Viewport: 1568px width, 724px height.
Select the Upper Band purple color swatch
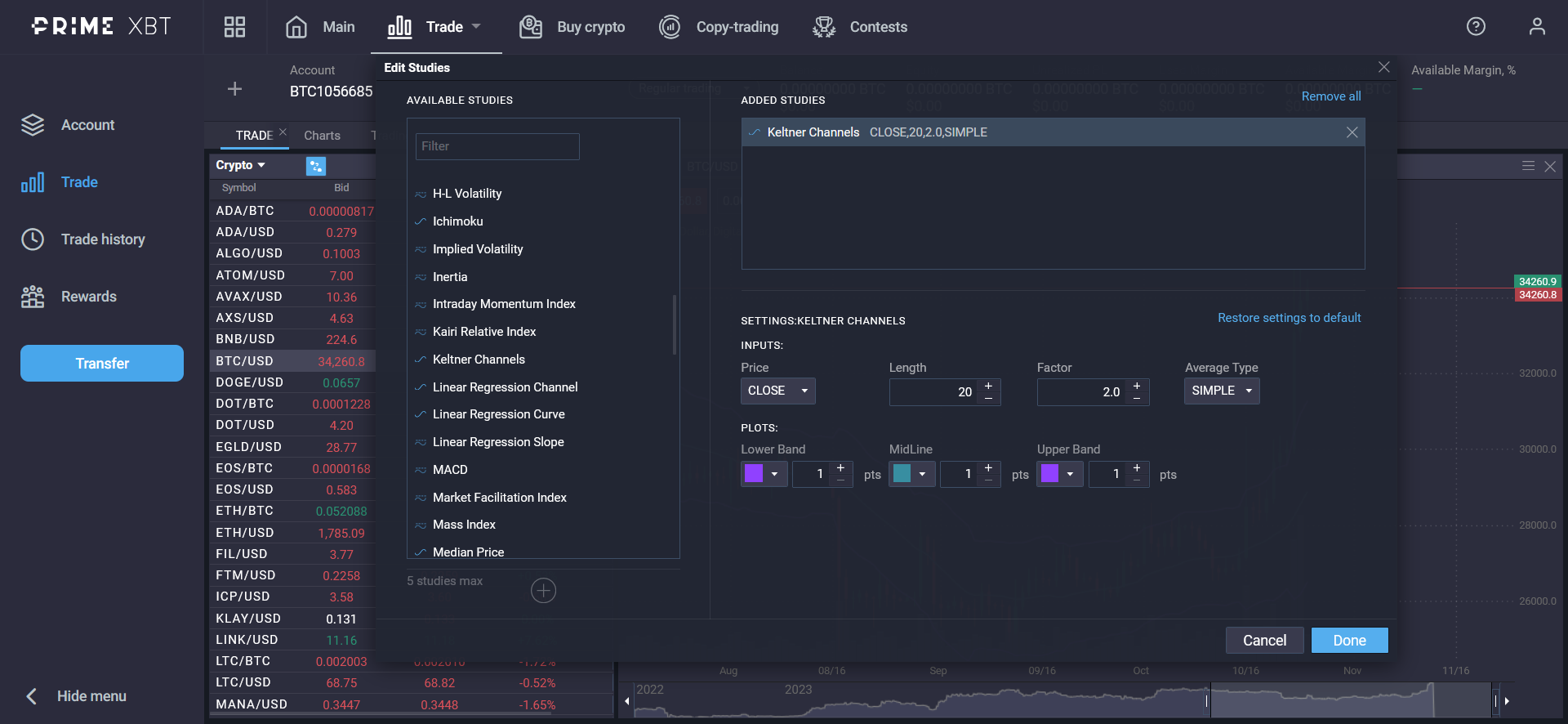point(1050,474)
